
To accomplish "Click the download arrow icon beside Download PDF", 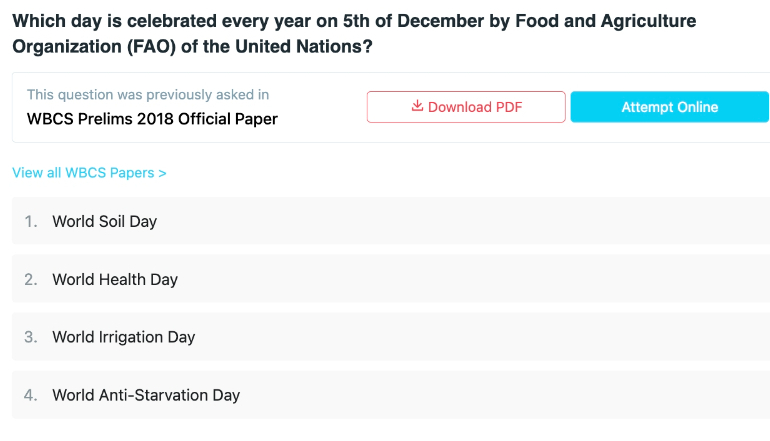I will [417, 106].
